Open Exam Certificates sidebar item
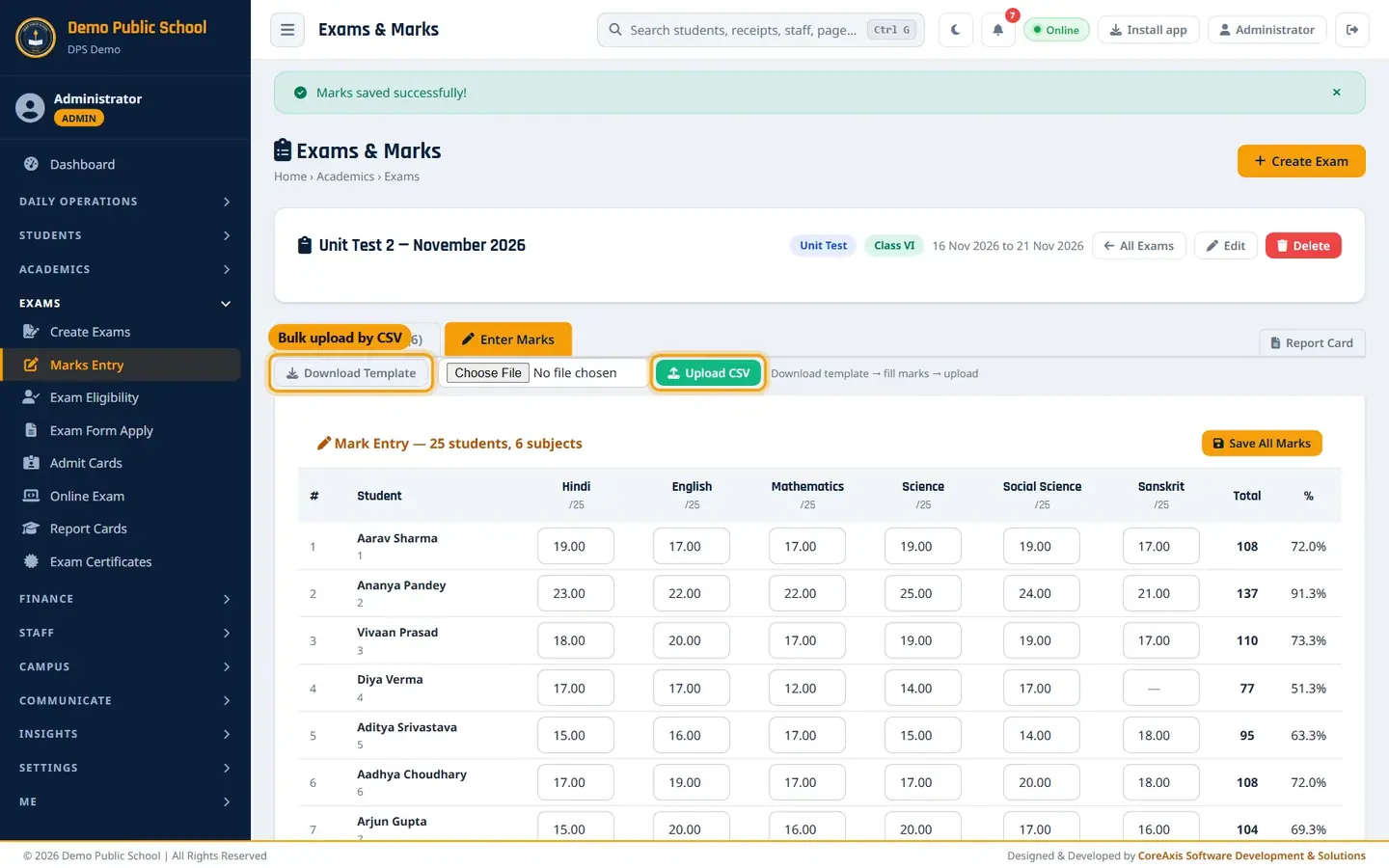This screenshot has width=1389, height=868. point(121,561)
